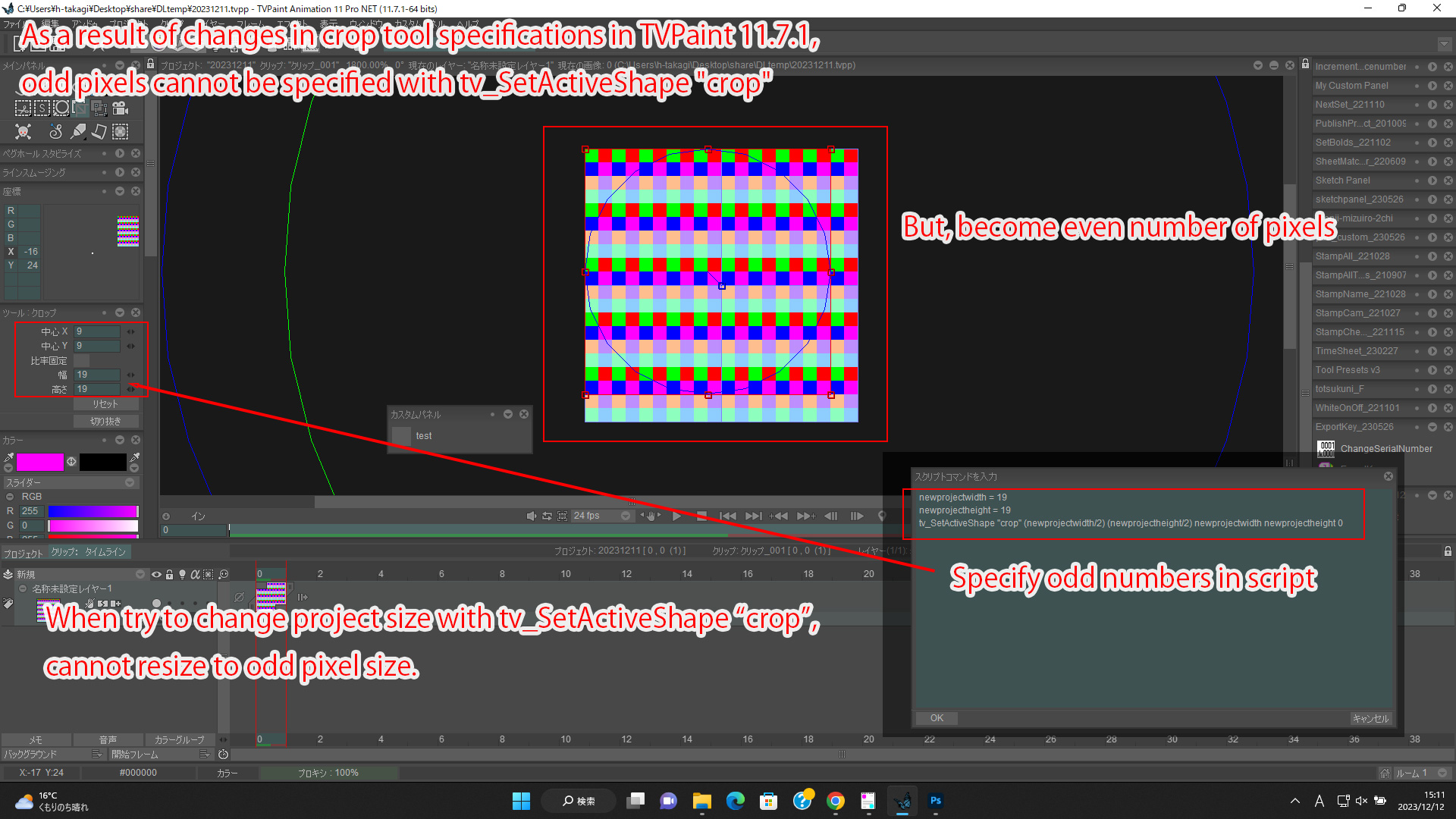
Task: Click the bookmark marker icon in playback bar
Action: 882,516
